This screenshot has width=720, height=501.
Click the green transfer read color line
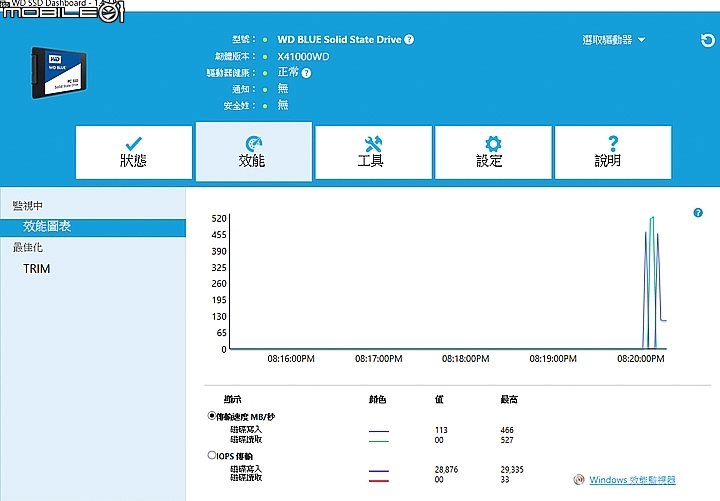point(379,441)
